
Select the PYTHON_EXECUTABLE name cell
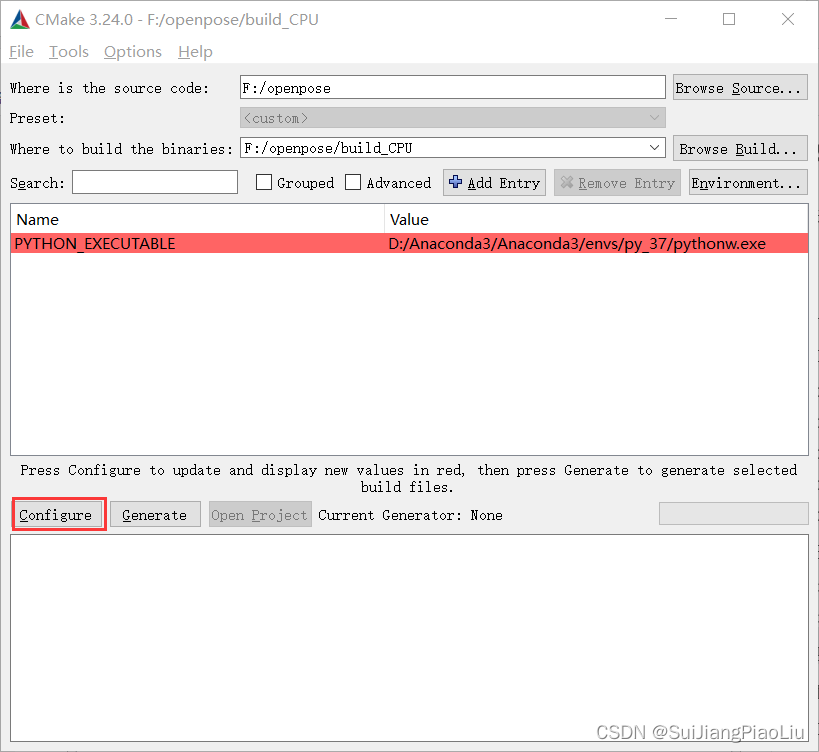coord(197,243)
